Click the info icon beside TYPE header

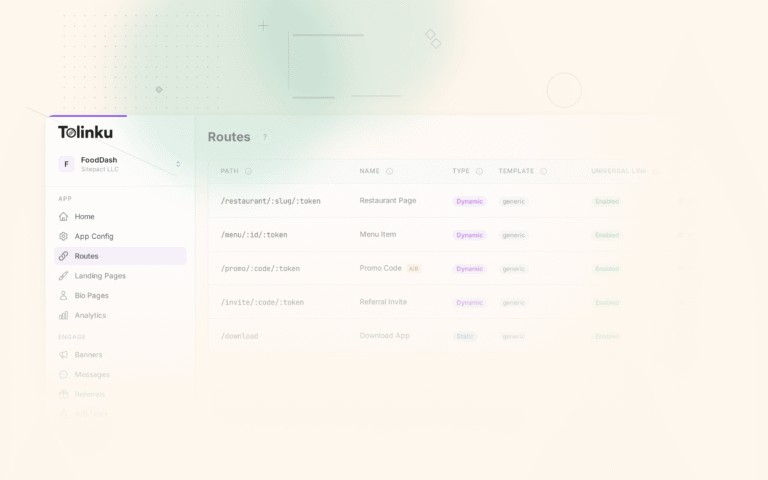point(479,171)
